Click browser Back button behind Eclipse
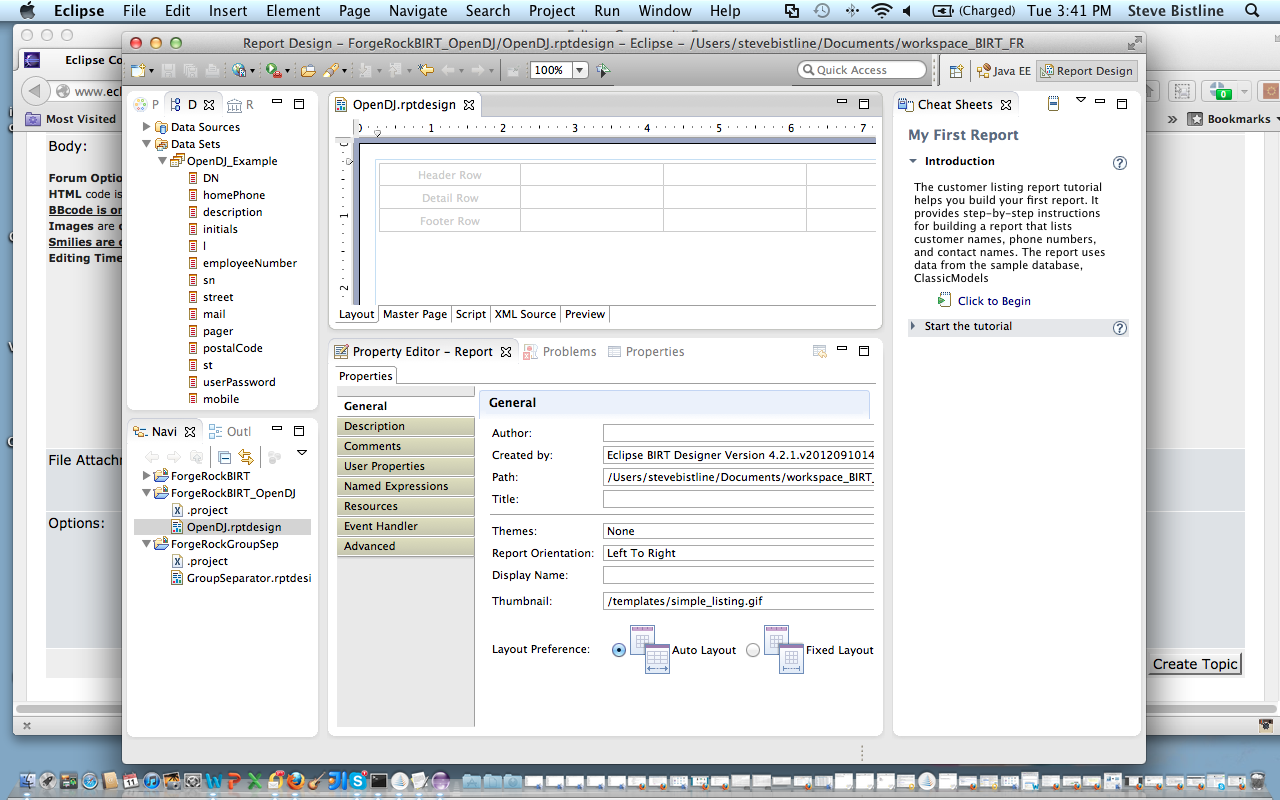This screenshot has height=800, width=1280. 34,90
